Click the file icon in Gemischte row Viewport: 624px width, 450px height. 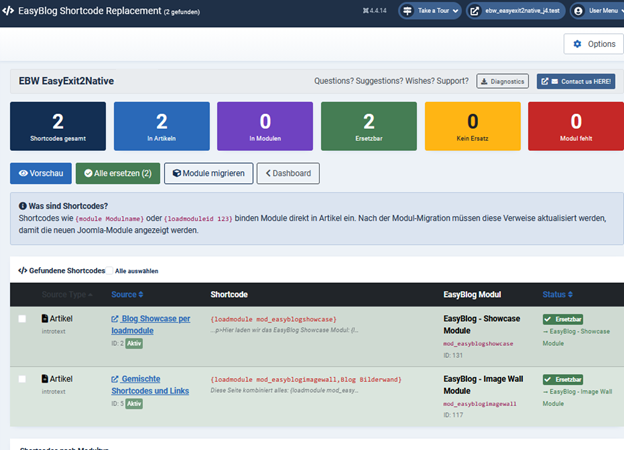pos(45,378)
